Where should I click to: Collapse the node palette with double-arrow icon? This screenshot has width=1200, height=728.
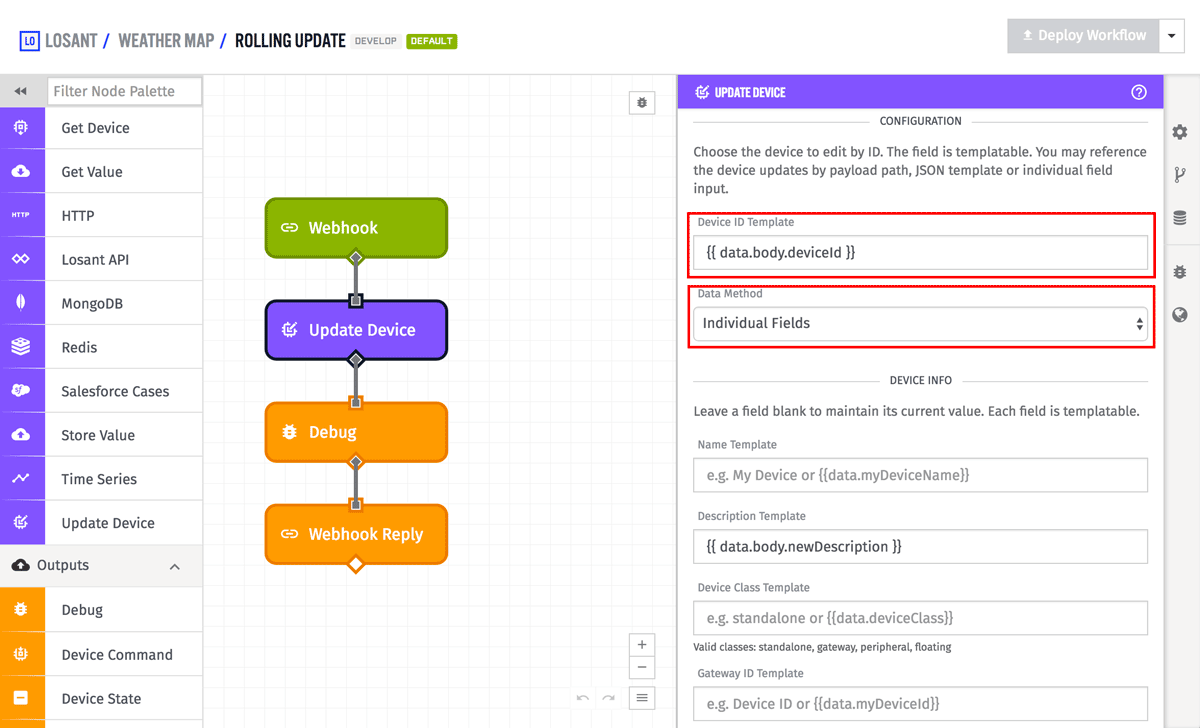20,91
